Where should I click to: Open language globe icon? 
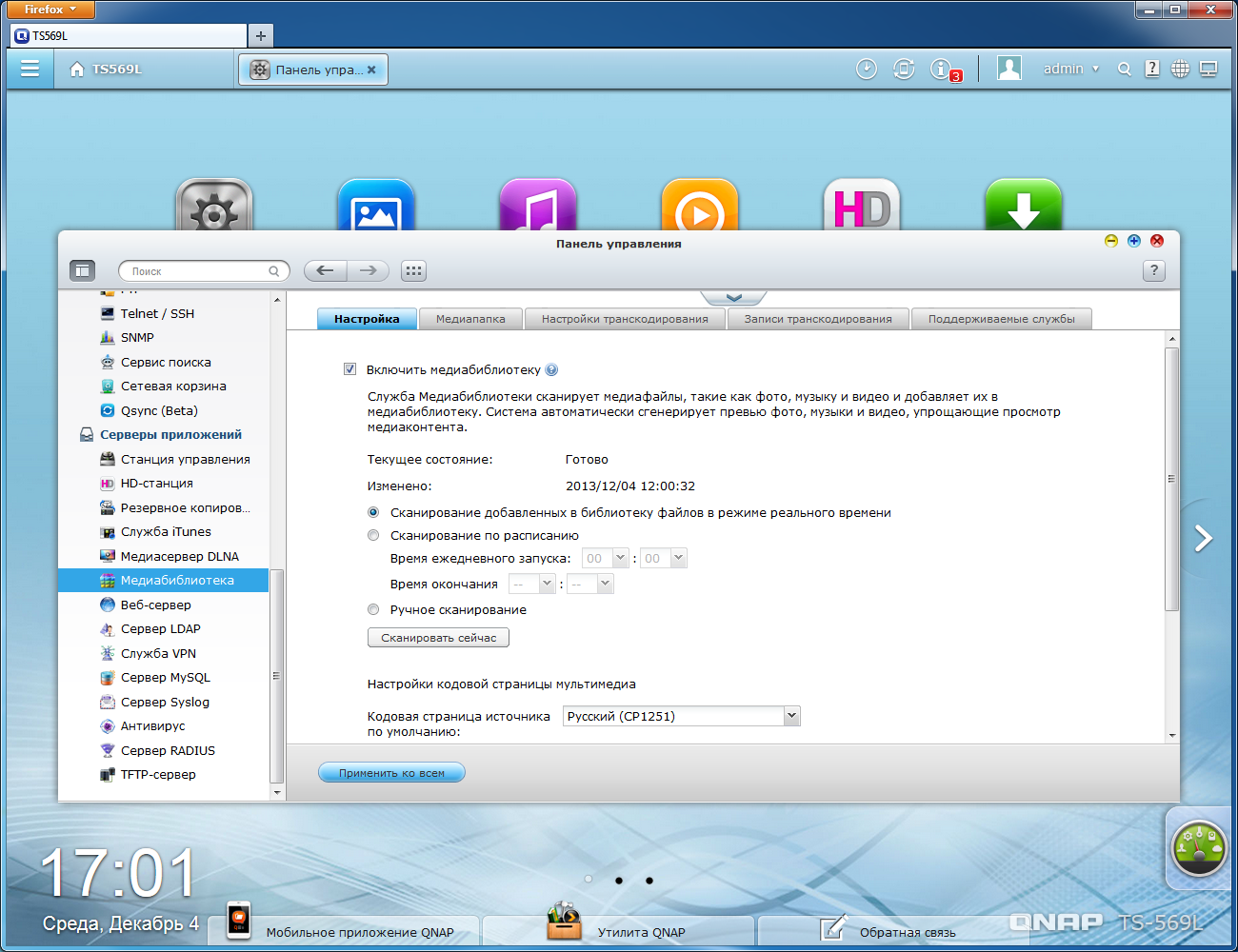pos(1180,69)
